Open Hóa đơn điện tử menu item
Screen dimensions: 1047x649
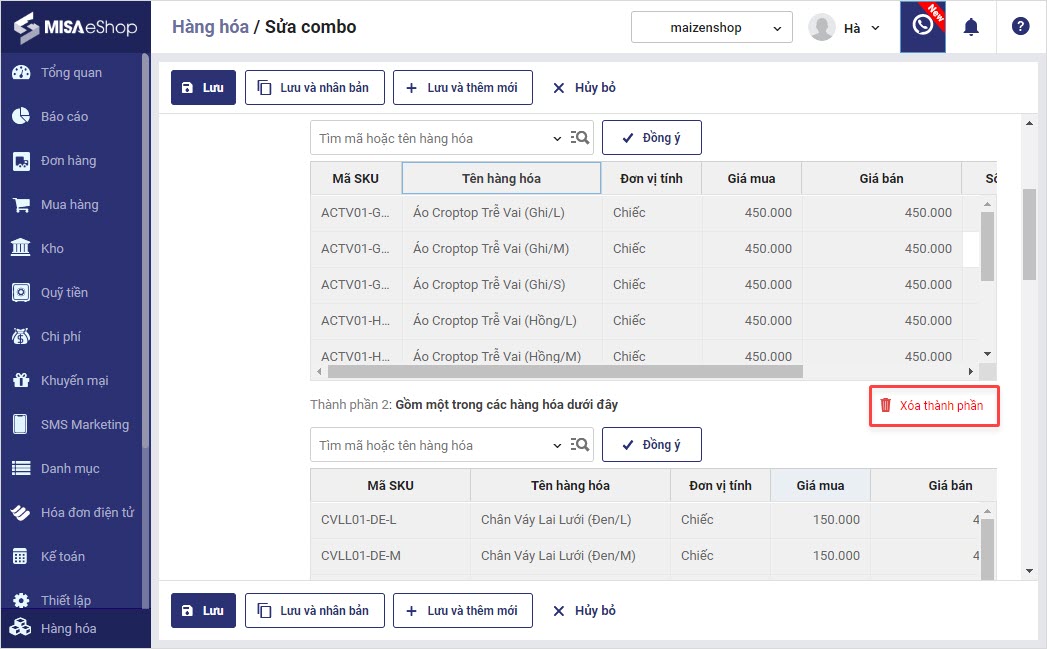pos(87,513)
